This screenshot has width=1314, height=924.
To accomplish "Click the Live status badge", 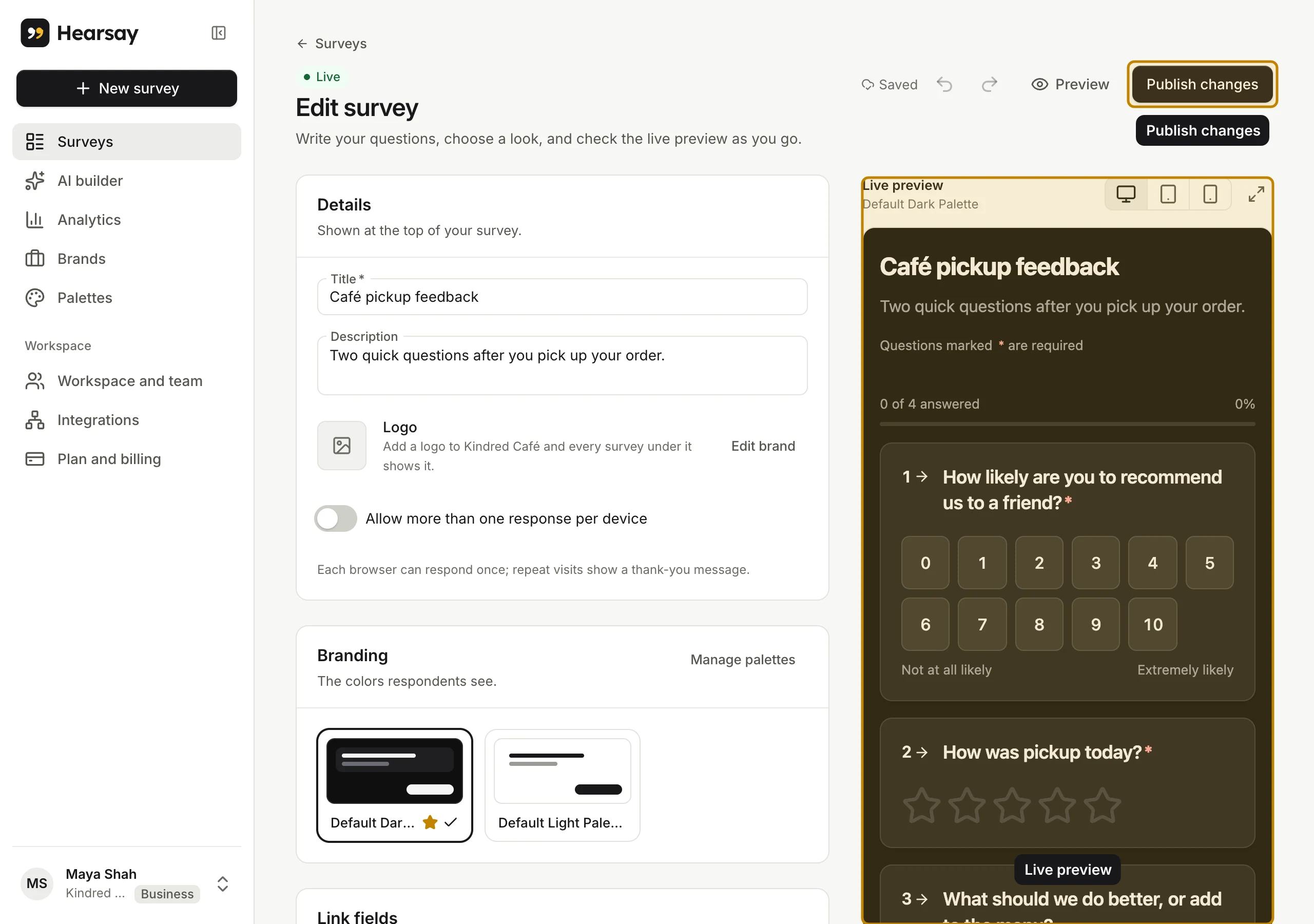I will [x=322, y=76].
